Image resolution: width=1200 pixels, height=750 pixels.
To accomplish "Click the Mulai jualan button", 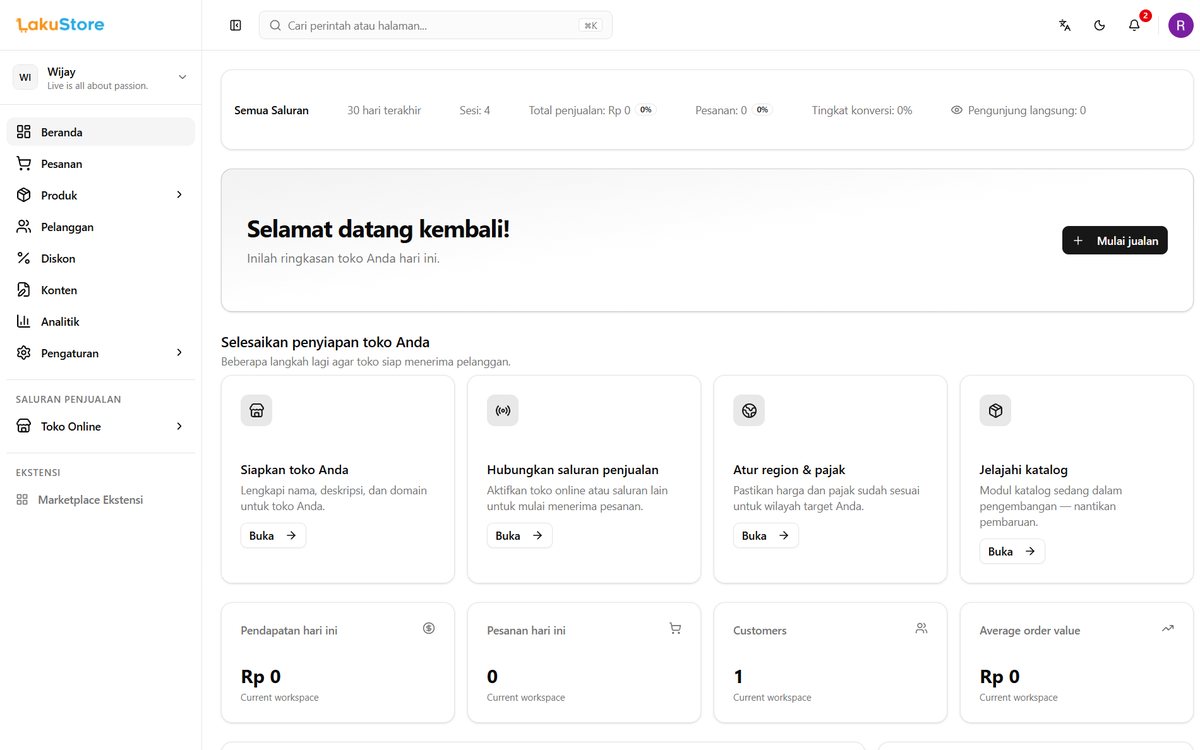I will (x=1115, y=240).
